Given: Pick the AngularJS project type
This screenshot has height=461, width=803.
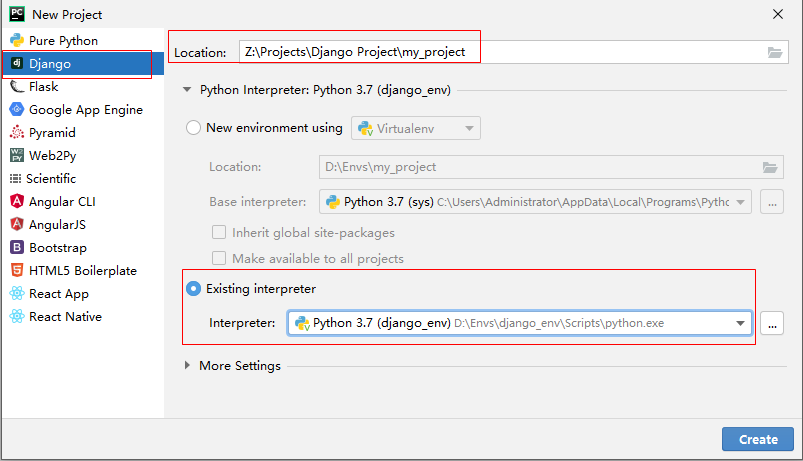Looking at the screenshot, I should pos(82,225).
